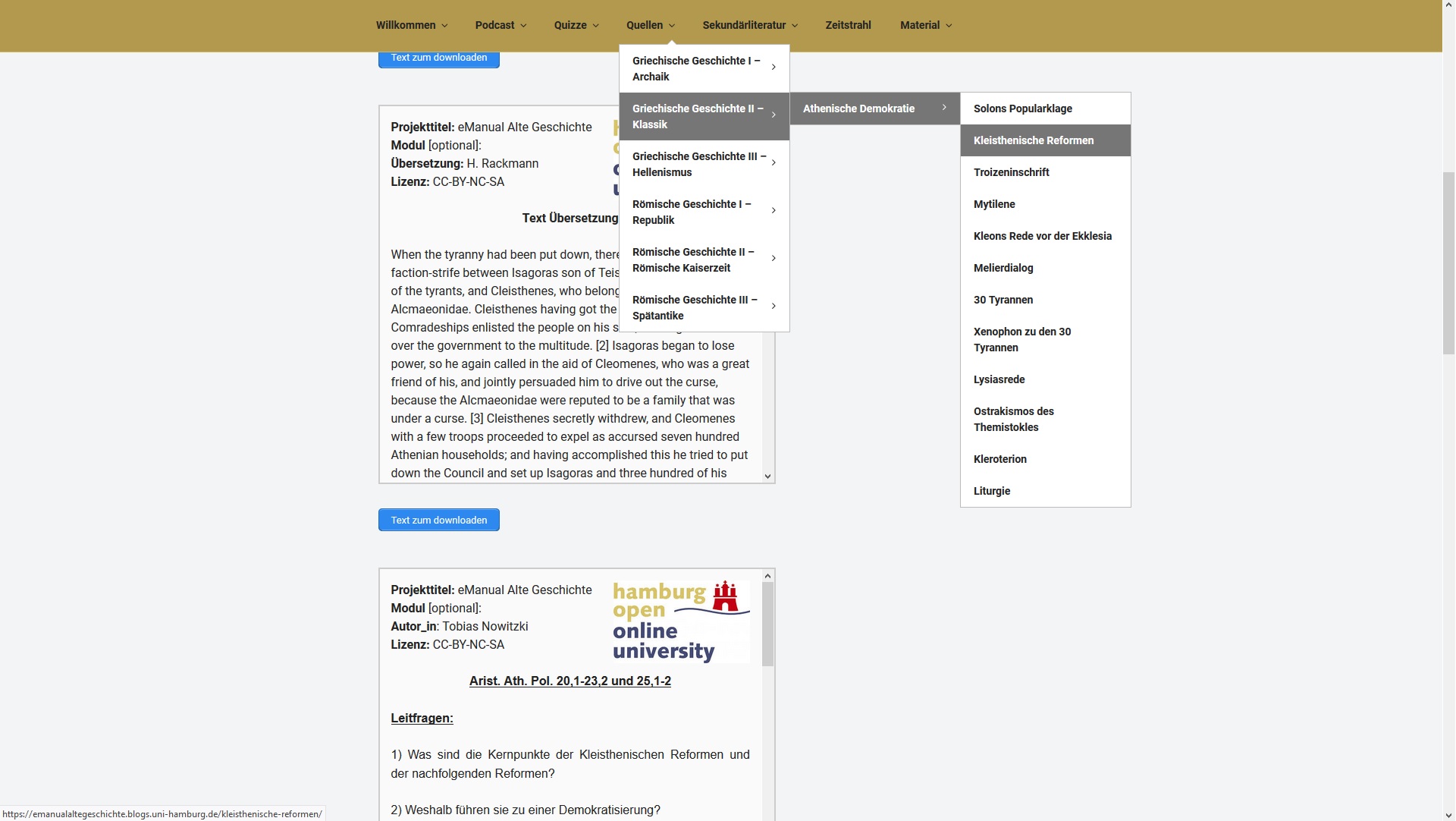The width and height of the screenshot is (1456, 821).
Task: Click the Zeitstrahl menu item
Action: [848, 25]
